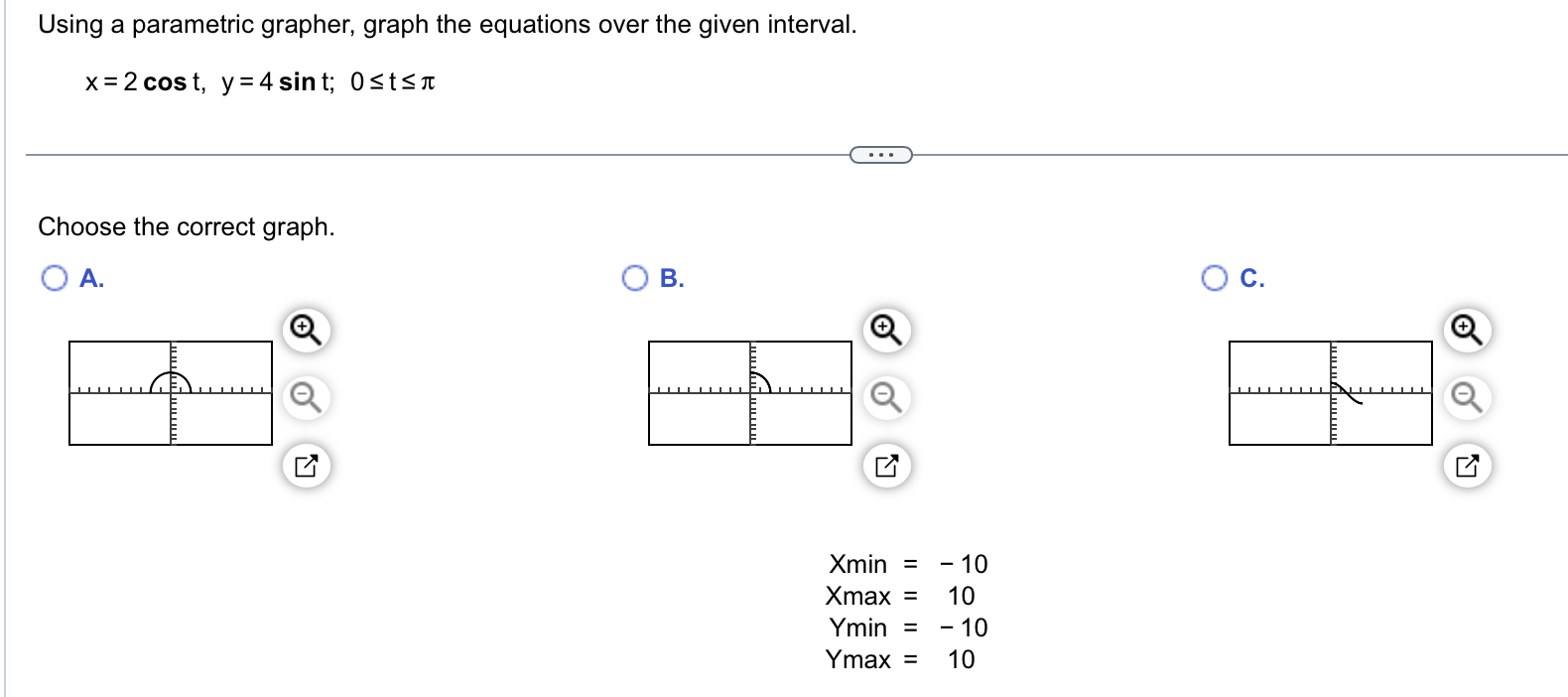The height and width of the screenshot is (697, 1568).
Task: Click the graph thumbnail under option B
Action: coord(750,392)
